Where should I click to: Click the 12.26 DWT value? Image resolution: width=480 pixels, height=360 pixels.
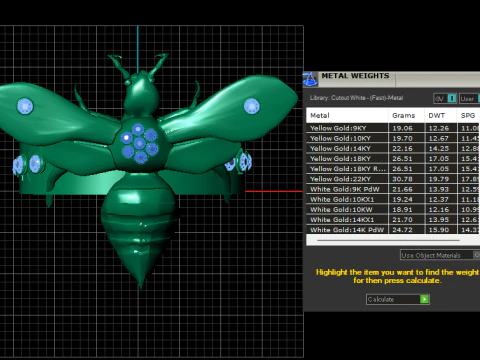(x=439, y=128)
